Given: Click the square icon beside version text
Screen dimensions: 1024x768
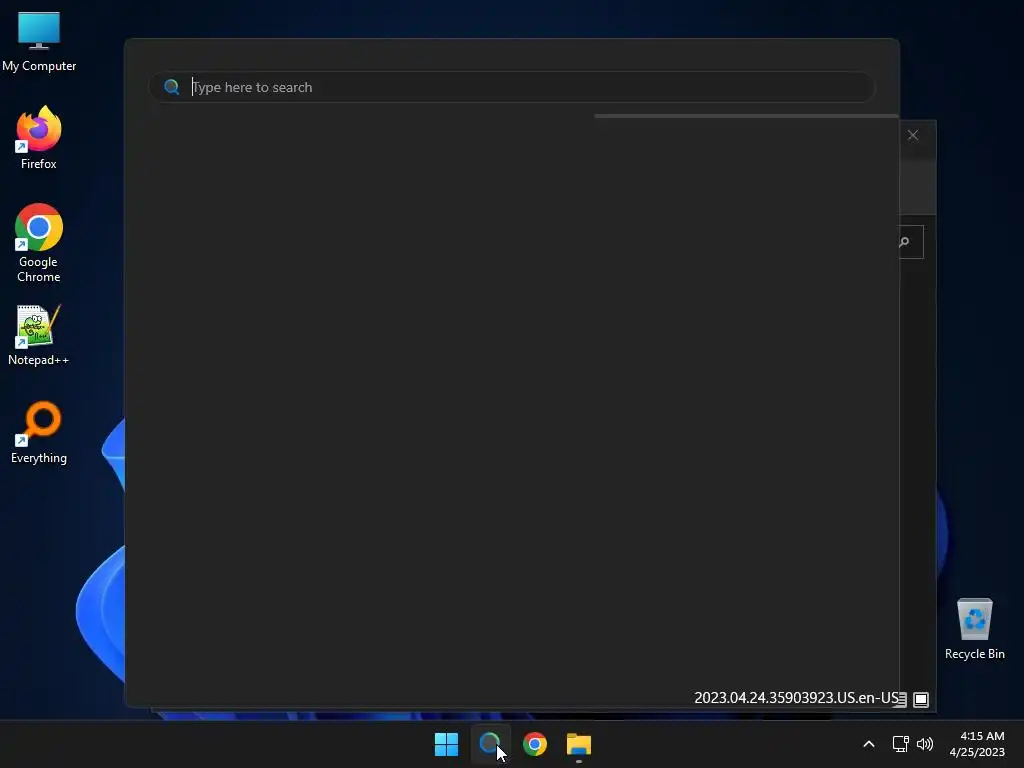Looking at the screenshot, I should coord(921,699).
